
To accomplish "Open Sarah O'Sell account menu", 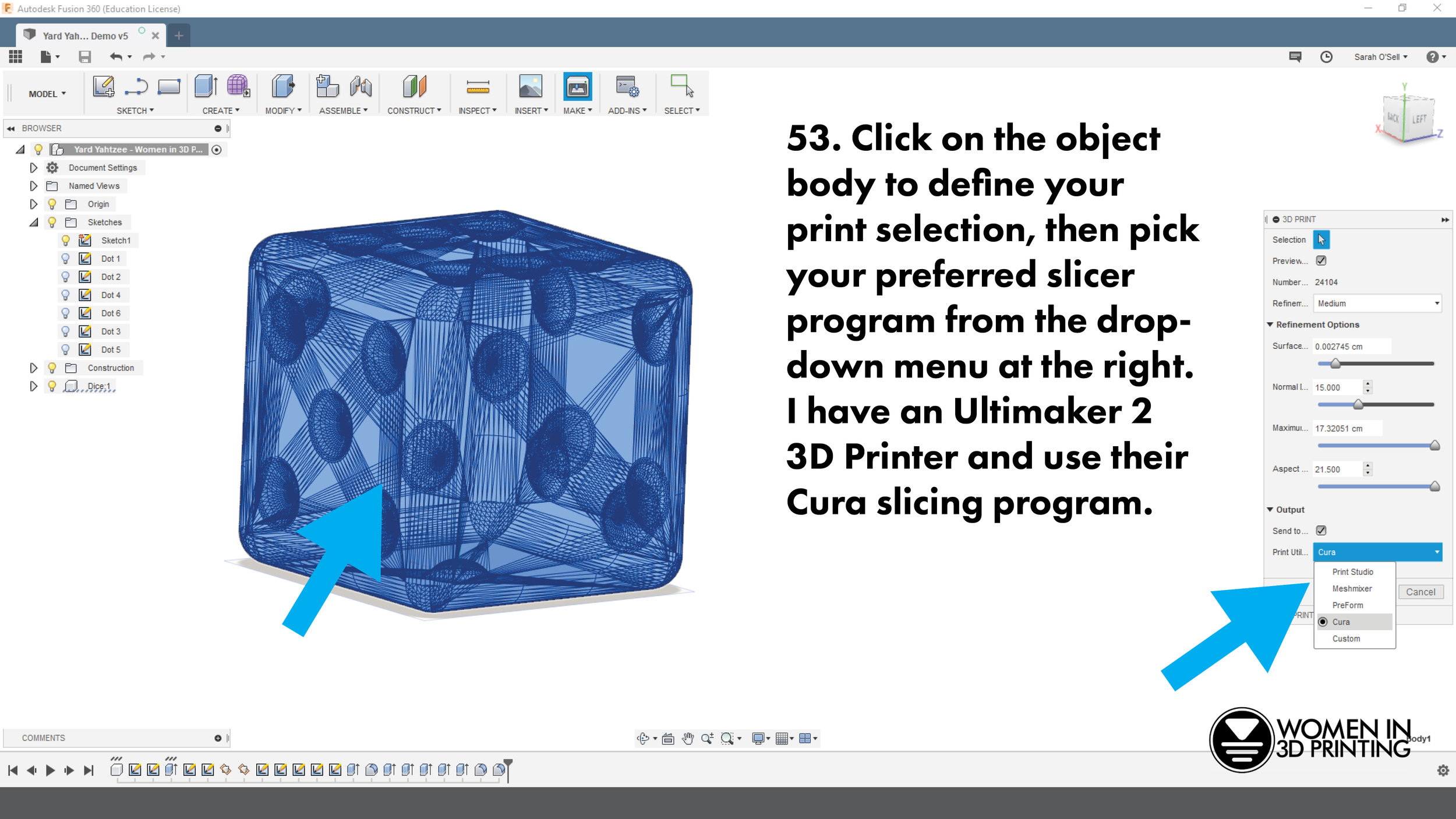I will 1380,57.
